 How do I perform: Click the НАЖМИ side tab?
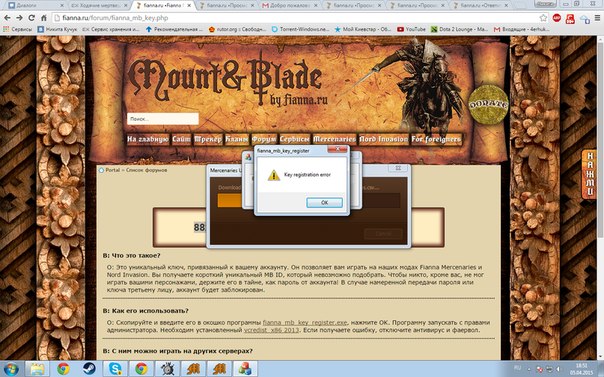589,174
